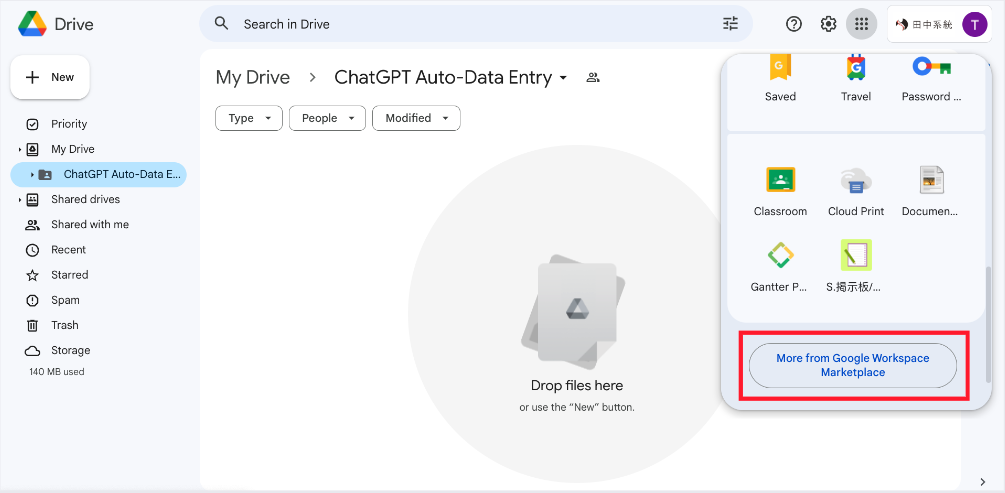
Task: Expand the My Drive tree arrow
Action: coord(19,149)
